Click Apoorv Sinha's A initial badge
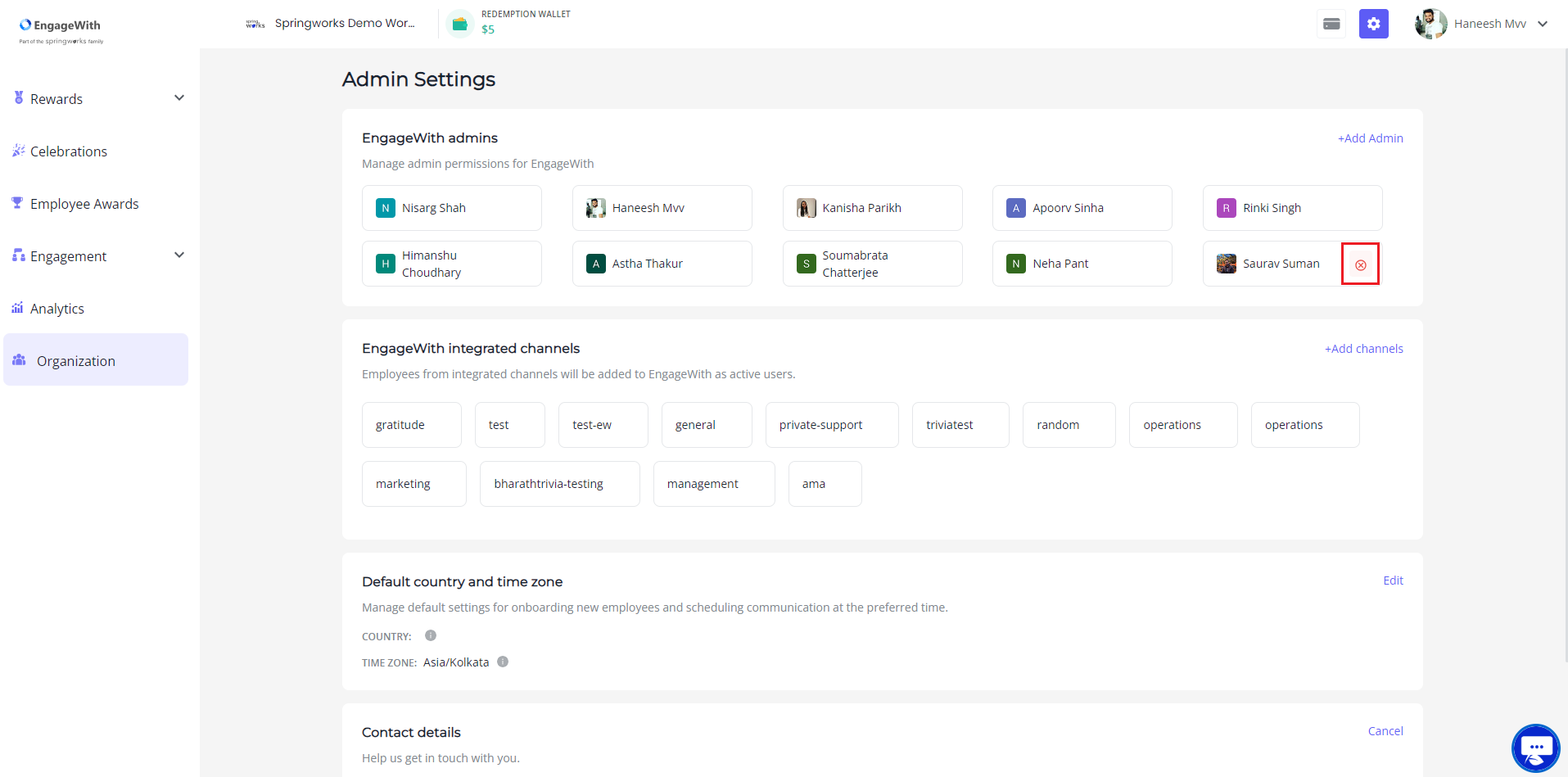The image size is (1568, 777). tap(1016, 208)
